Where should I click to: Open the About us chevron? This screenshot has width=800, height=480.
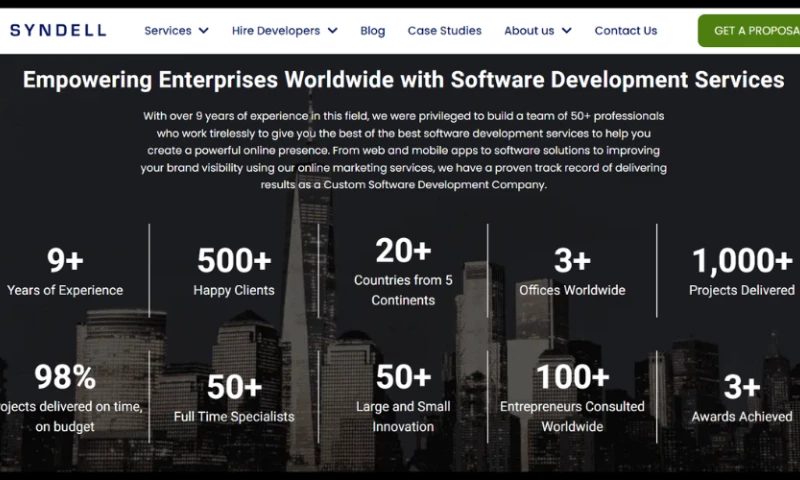tap(567, 31)
